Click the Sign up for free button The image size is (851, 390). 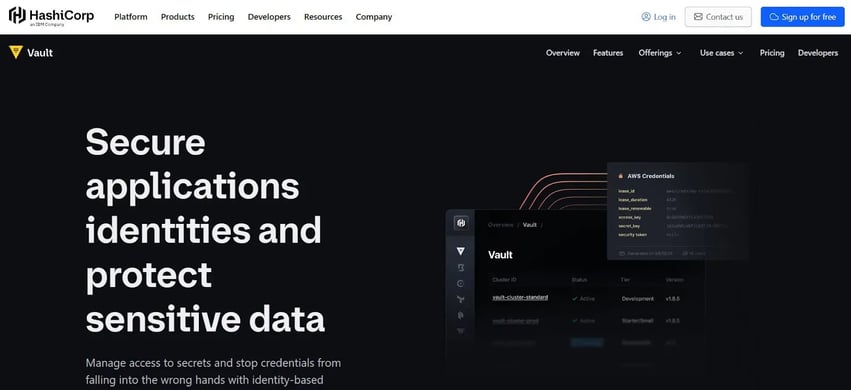coord(802,17)
